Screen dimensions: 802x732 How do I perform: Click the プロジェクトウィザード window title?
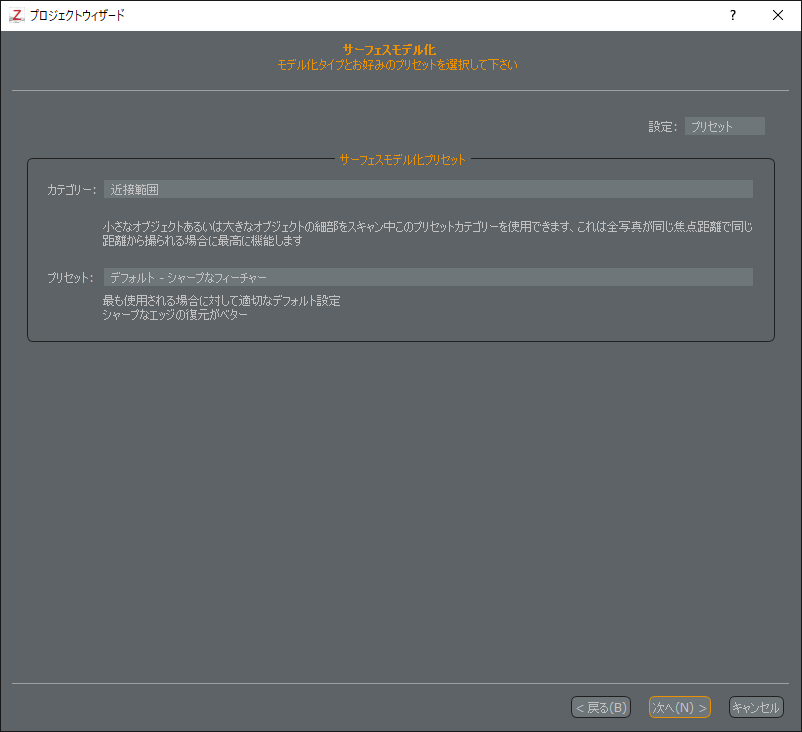tap(77, 15)
